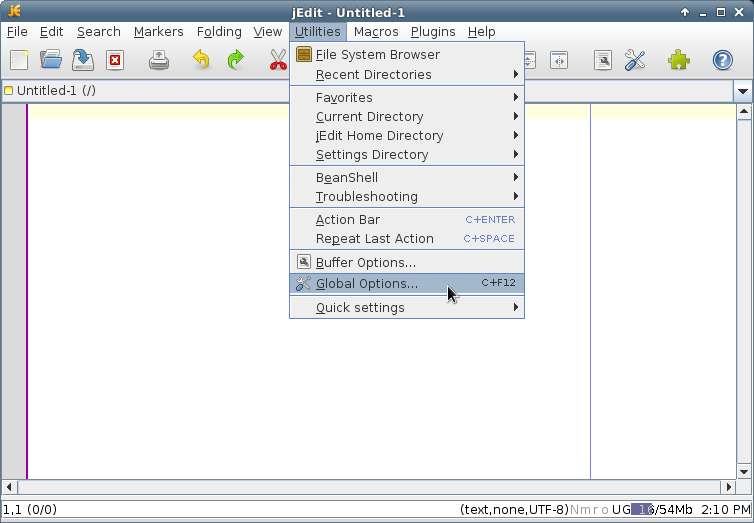
Task: Click the 'G' indicator in status bar
Action: pyautogui.click(x=626, y=510)
